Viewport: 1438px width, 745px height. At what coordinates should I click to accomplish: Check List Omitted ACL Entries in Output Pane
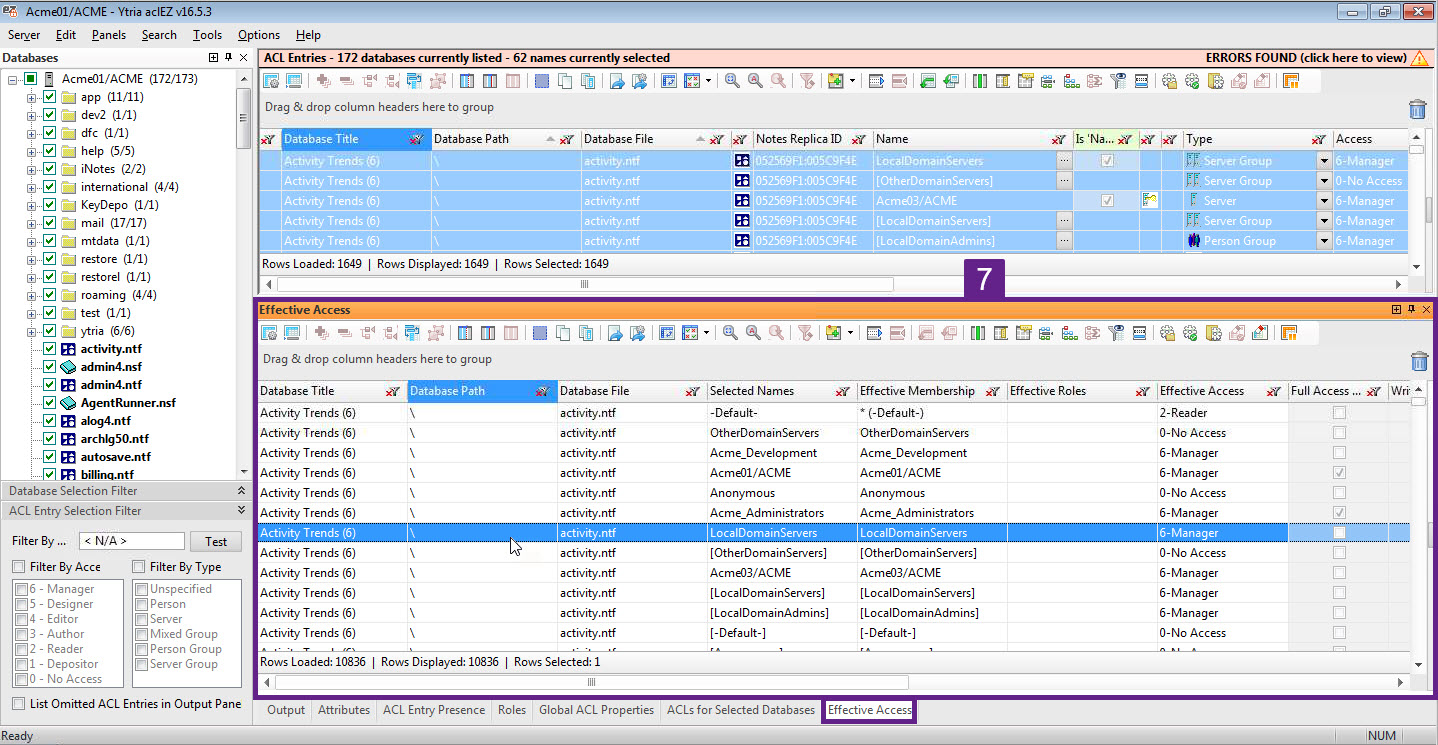[x=16, y=704]
